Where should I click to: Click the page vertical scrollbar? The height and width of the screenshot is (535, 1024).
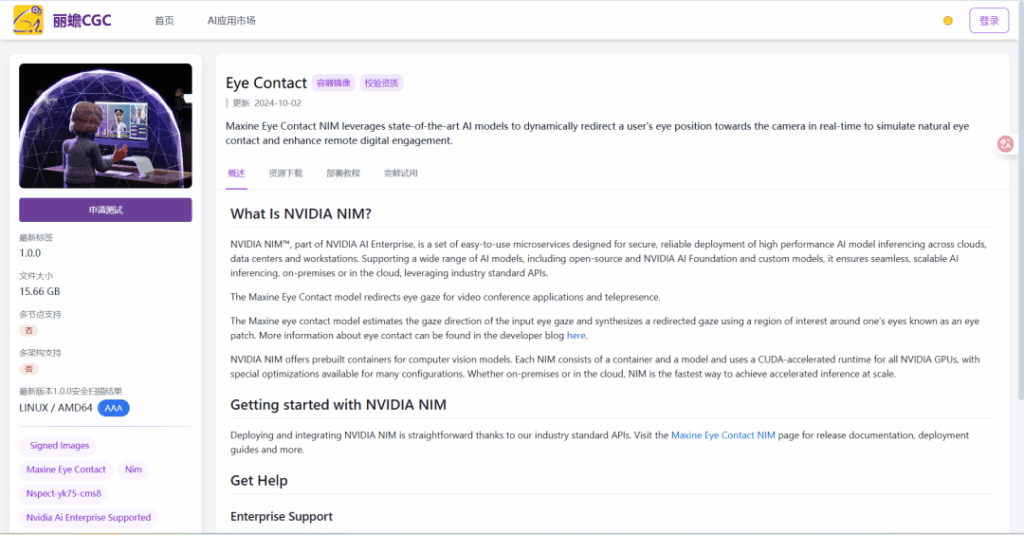pos(1020,203)
